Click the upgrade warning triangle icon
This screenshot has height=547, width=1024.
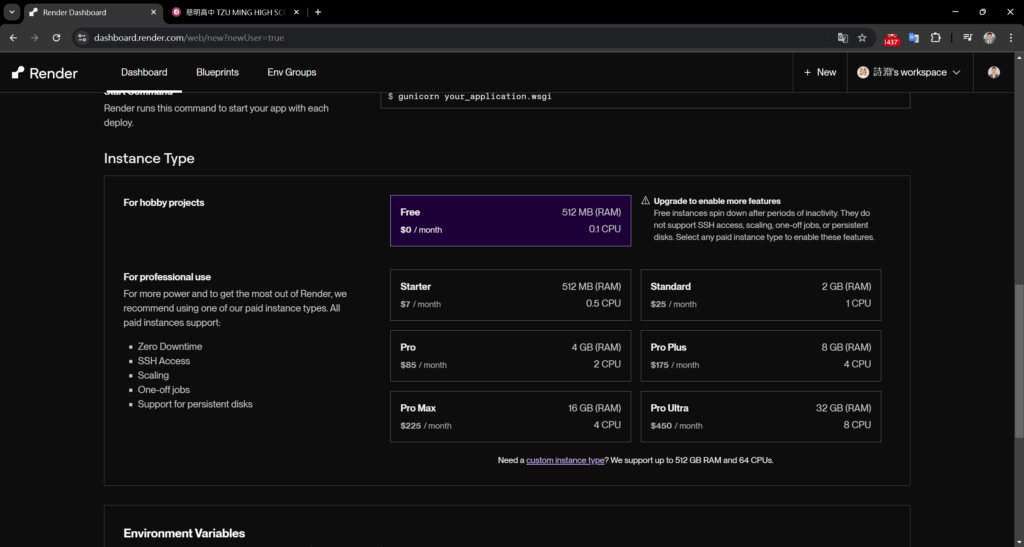click(645, 201)
